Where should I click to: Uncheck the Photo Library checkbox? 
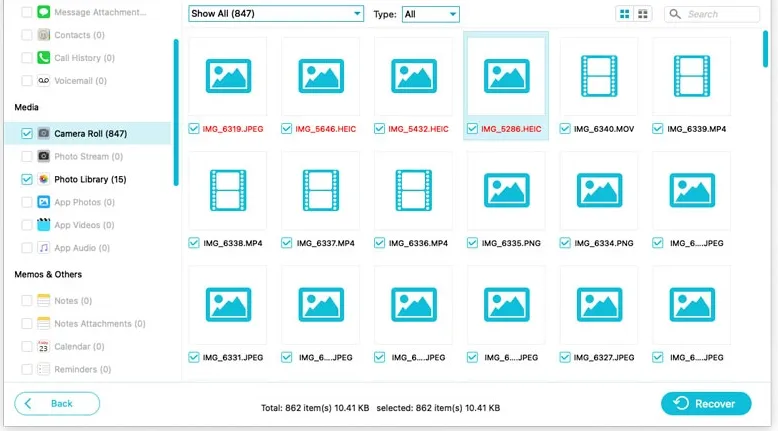point(27,179)
